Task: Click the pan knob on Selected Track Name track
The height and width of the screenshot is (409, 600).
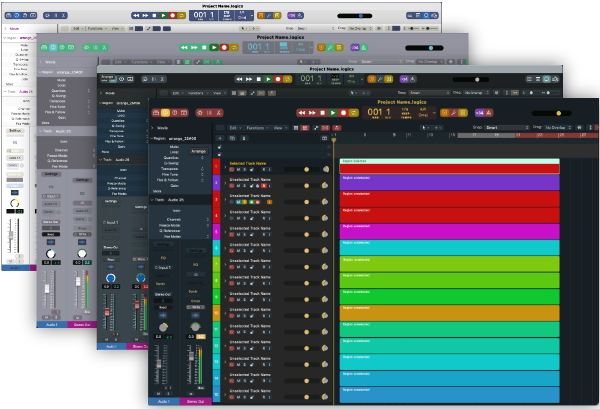Action: point(325,169)
